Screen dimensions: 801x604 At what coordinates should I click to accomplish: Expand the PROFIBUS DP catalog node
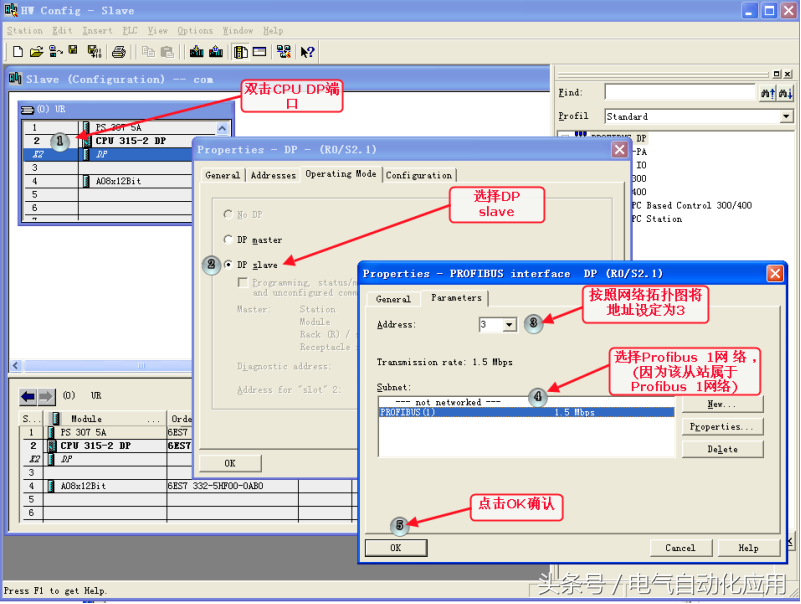tap(564, 138)
